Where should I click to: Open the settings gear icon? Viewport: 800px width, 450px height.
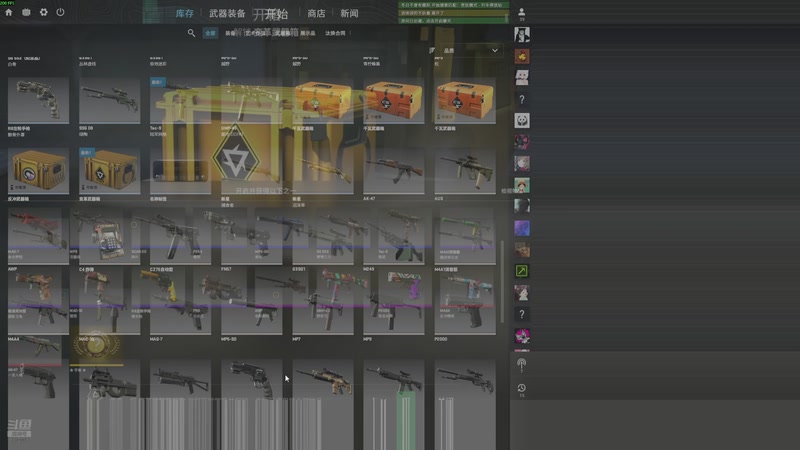pos(43,12)
